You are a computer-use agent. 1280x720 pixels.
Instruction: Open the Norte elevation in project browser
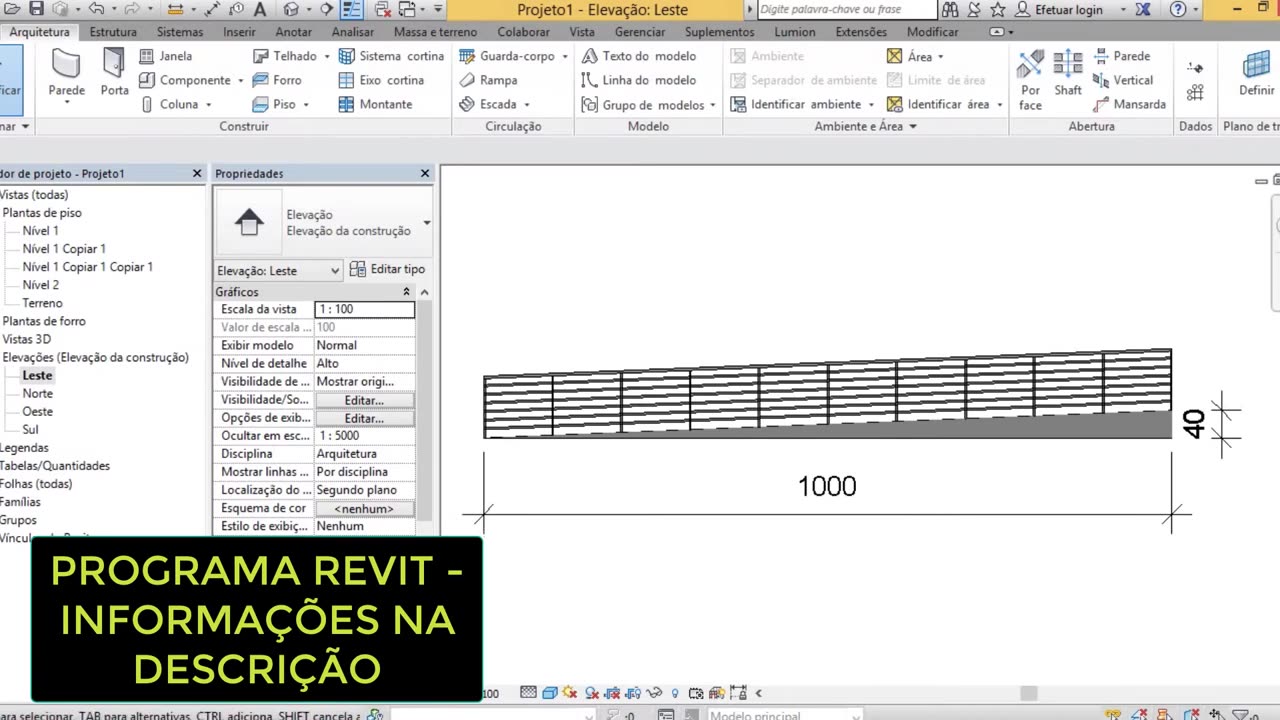38,393
